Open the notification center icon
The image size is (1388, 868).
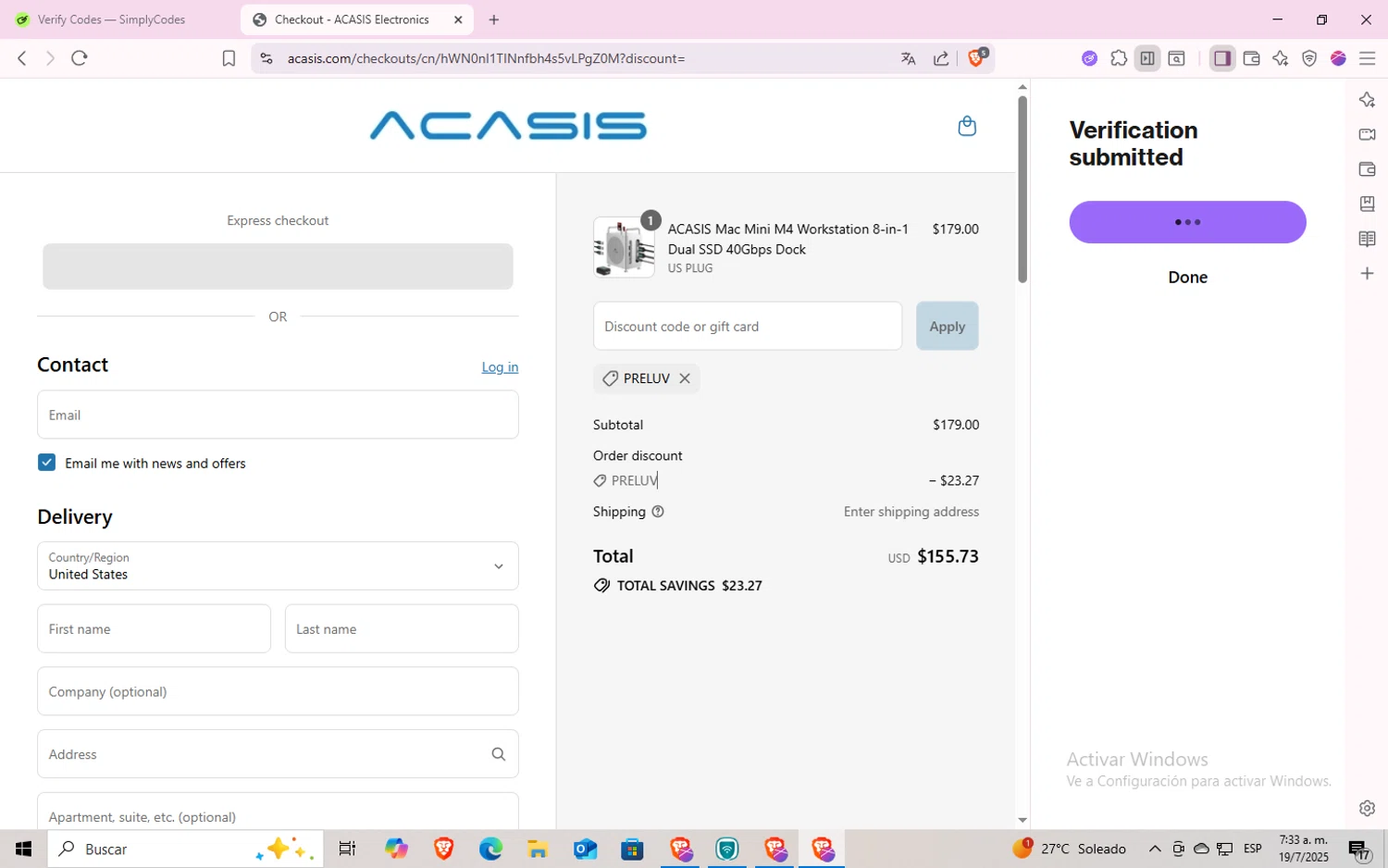pos(1358,849)
